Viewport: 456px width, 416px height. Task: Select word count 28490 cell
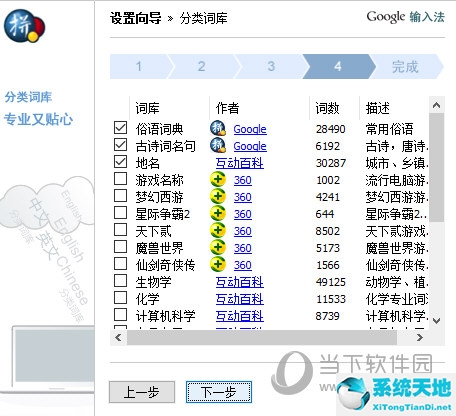(331, 129)
